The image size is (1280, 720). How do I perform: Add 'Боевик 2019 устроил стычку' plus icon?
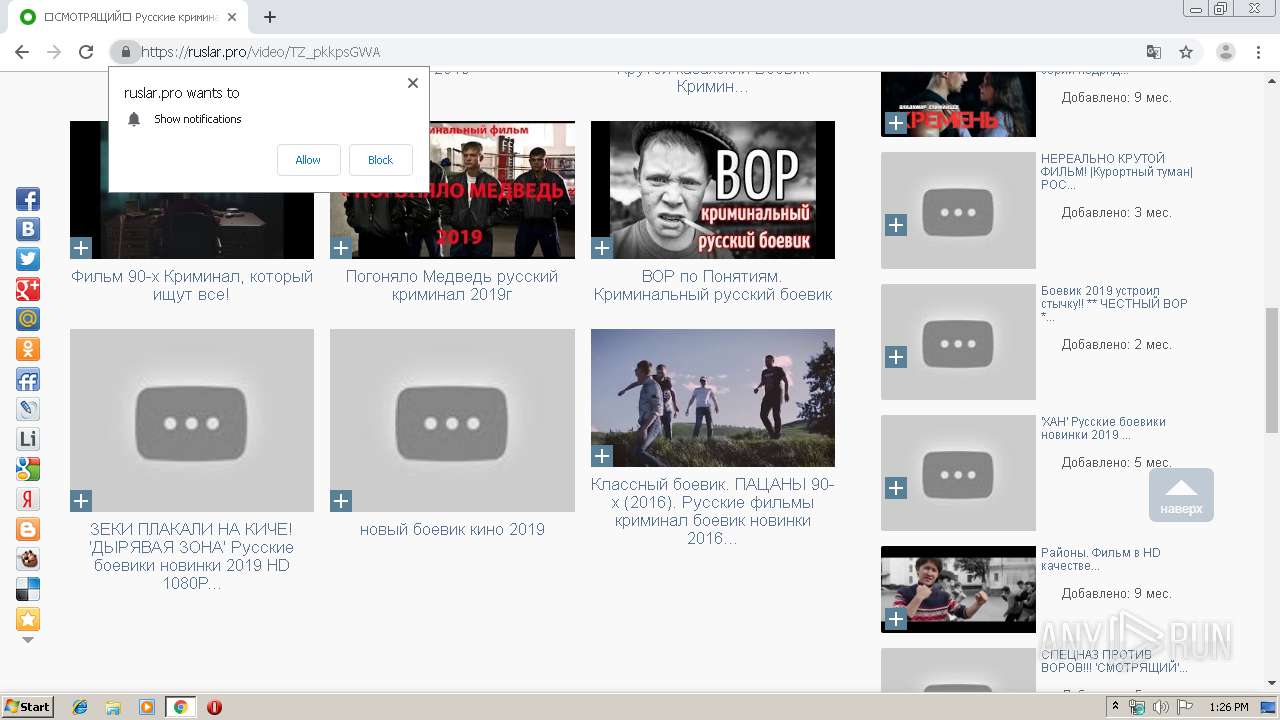pos(896,357)
